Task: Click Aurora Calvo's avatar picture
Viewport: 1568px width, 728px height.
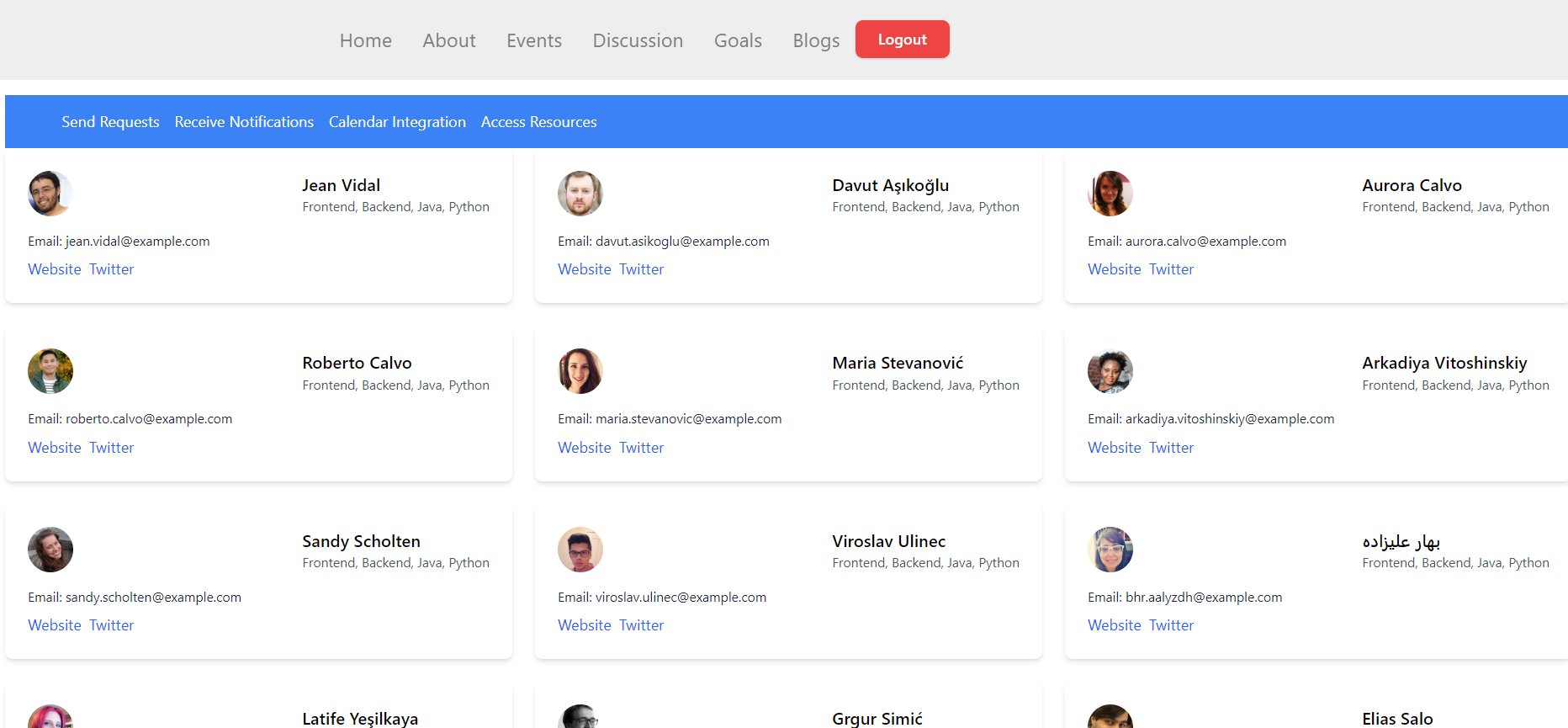Action: coord(1110,194)
